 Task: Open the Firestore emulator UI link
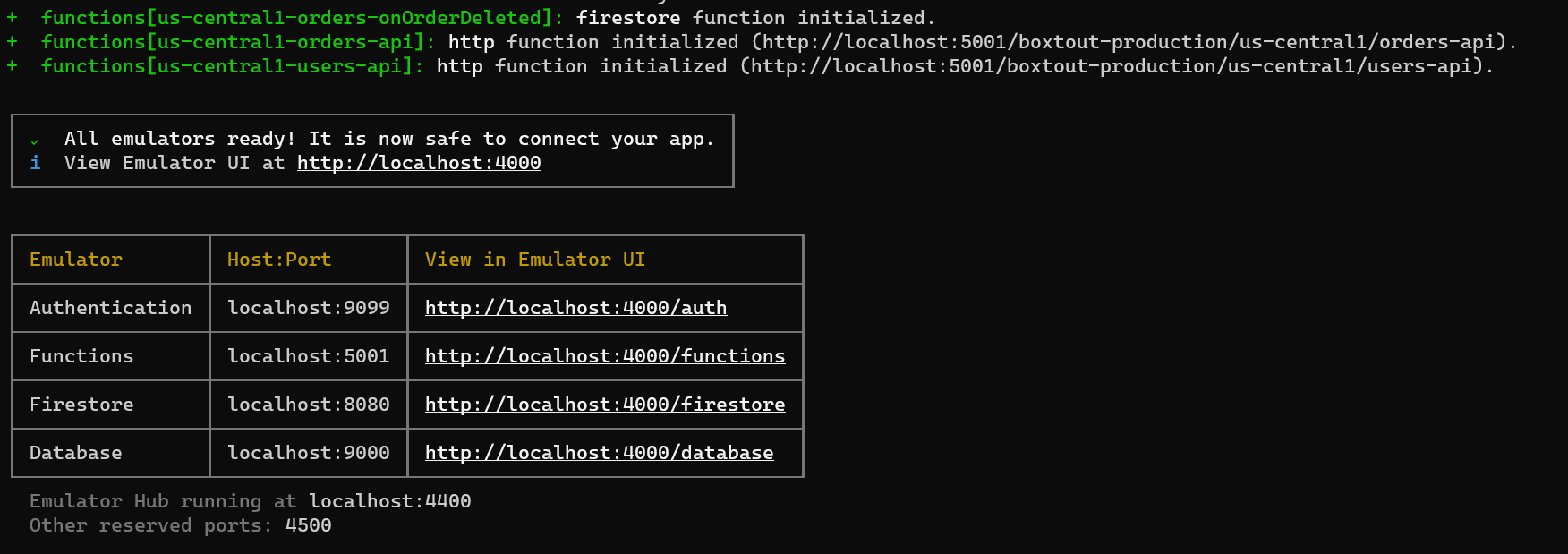604,405
